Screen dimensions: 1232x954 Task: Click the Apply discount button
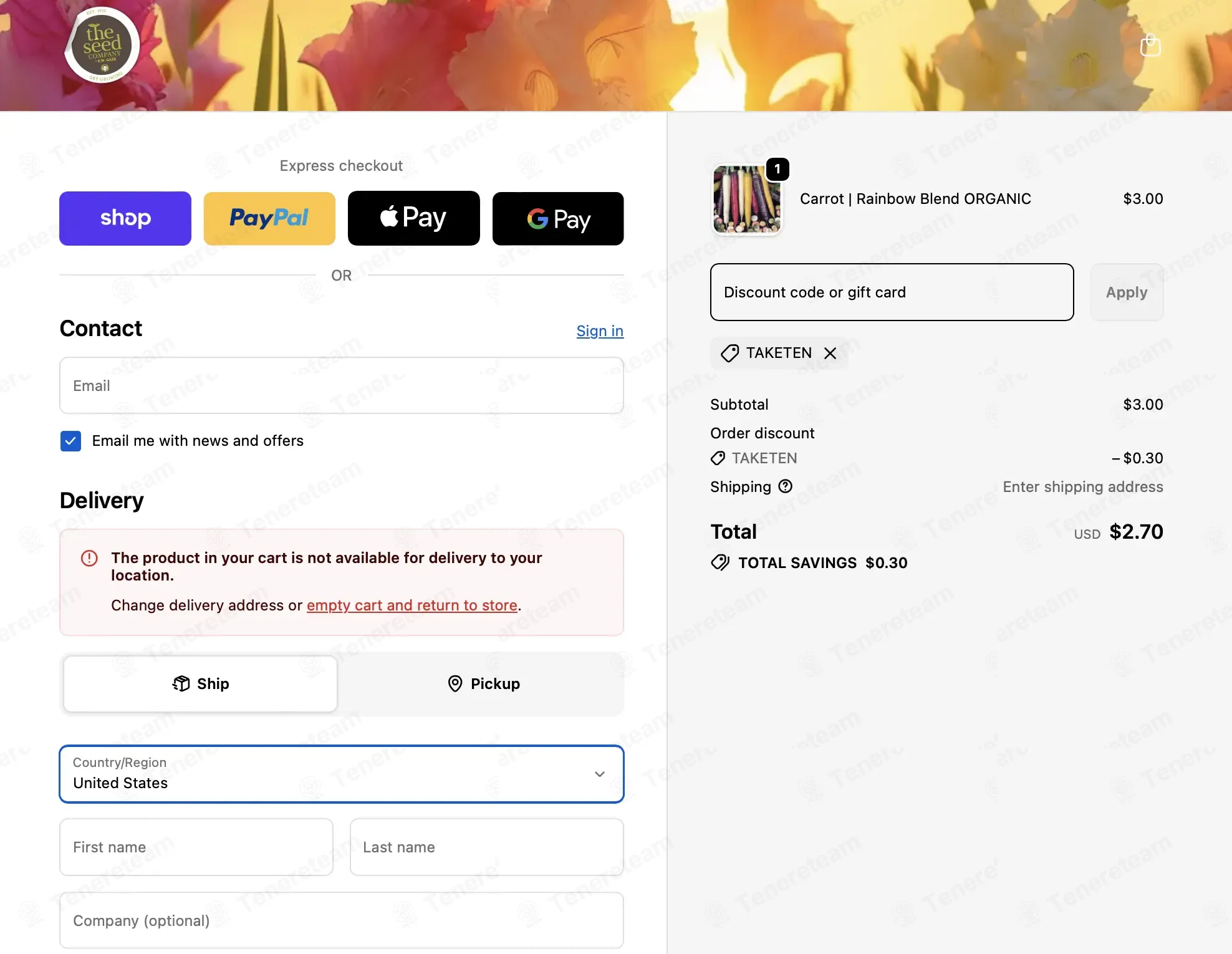pyautogui.click(x=1127, y=292)
